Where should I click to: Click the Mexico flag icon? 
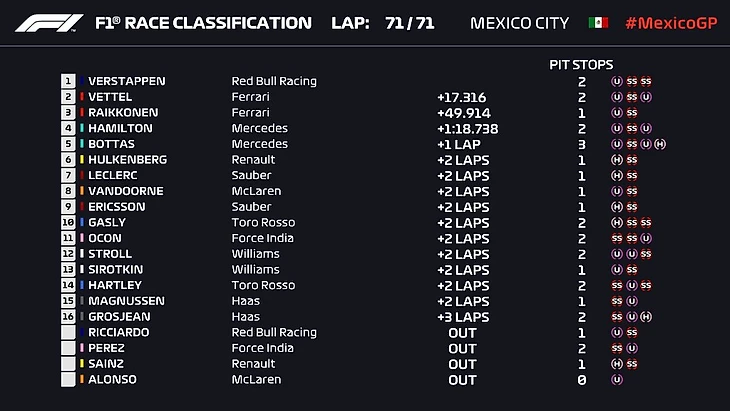pos(598,23)
